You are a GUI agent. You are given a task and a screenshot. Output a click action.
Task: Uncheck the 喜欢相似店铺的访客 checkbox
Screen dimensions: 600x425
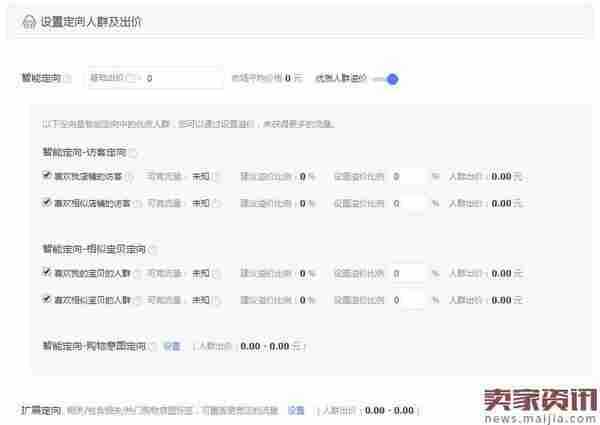pyautogui.click(x=47, y=202)
